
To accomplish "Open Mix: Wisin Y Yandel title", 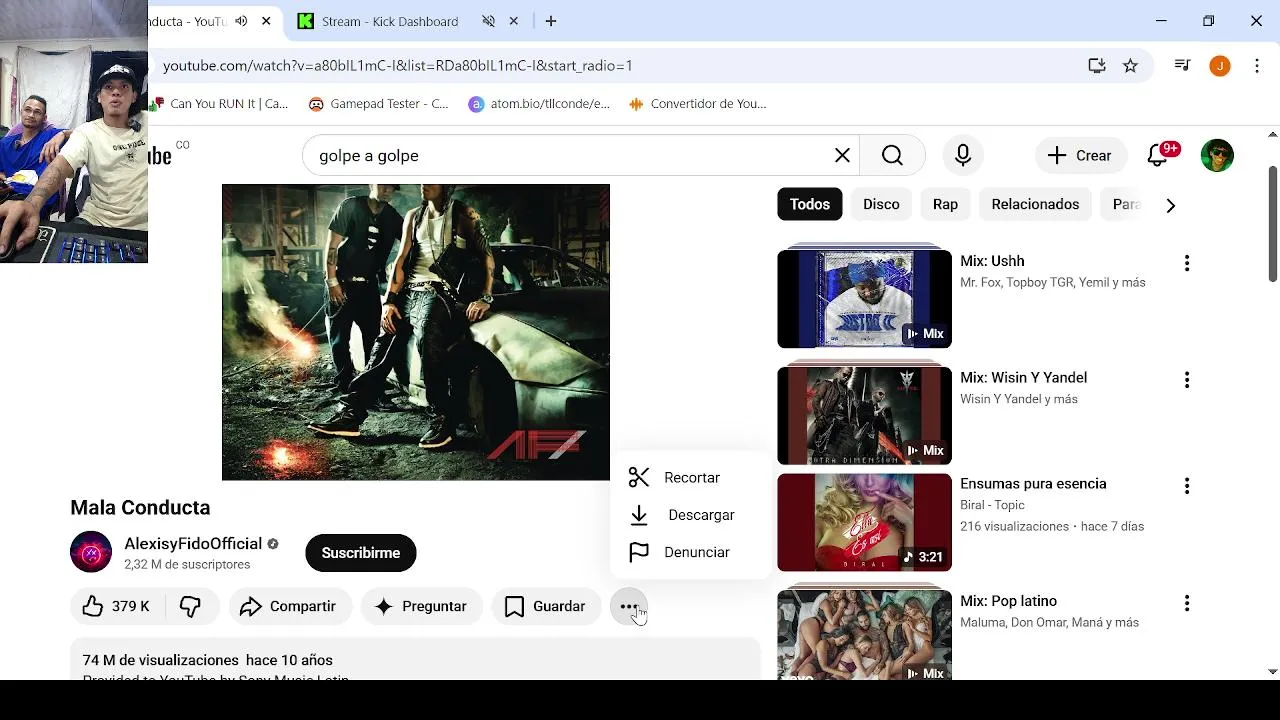I will pyautogui.click(x=1023, y=378).
